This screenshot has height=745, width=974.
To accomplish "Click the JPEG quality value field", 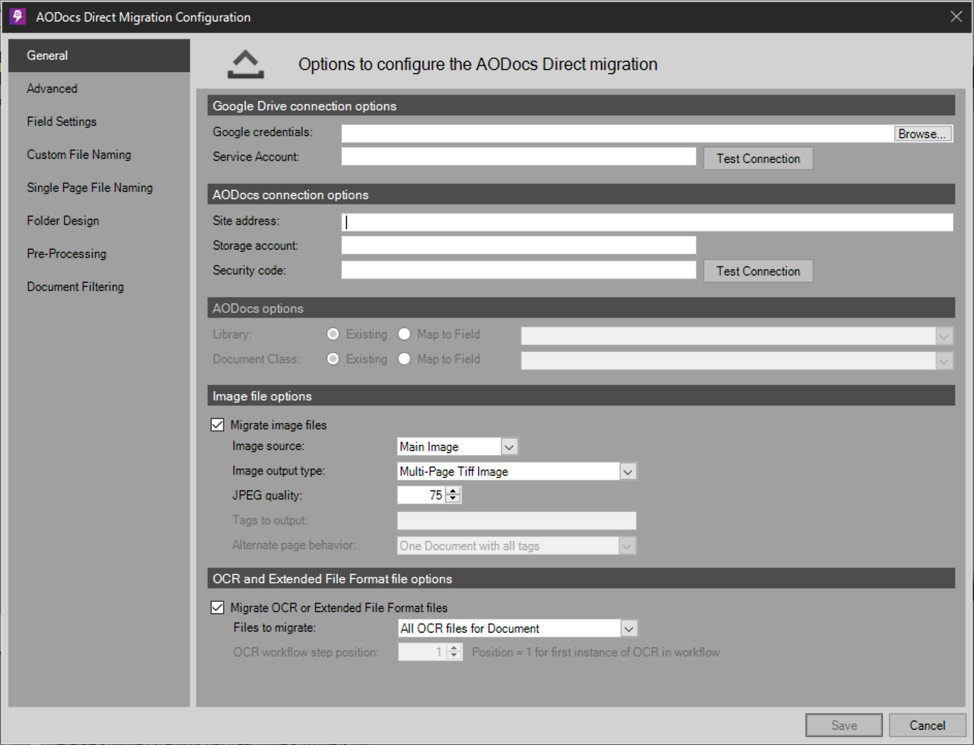I will click(x=422, y=495).
